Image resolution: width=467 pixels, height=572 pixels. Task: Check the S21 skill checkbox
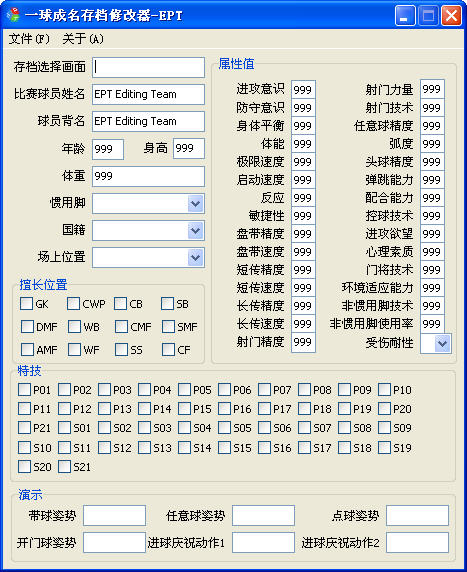pyautogui.click(x=65, y=466)
